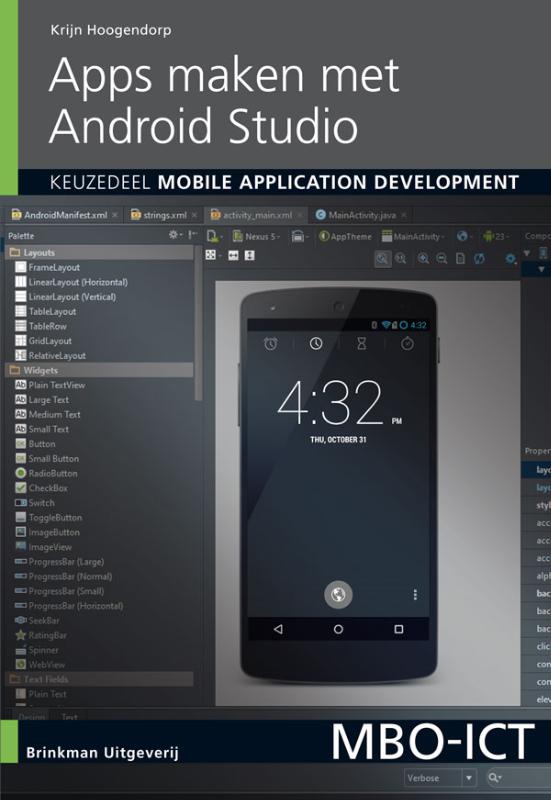Tap the alarm clock icon in phone preview
The image size is (551, 800).
point(271,343)
